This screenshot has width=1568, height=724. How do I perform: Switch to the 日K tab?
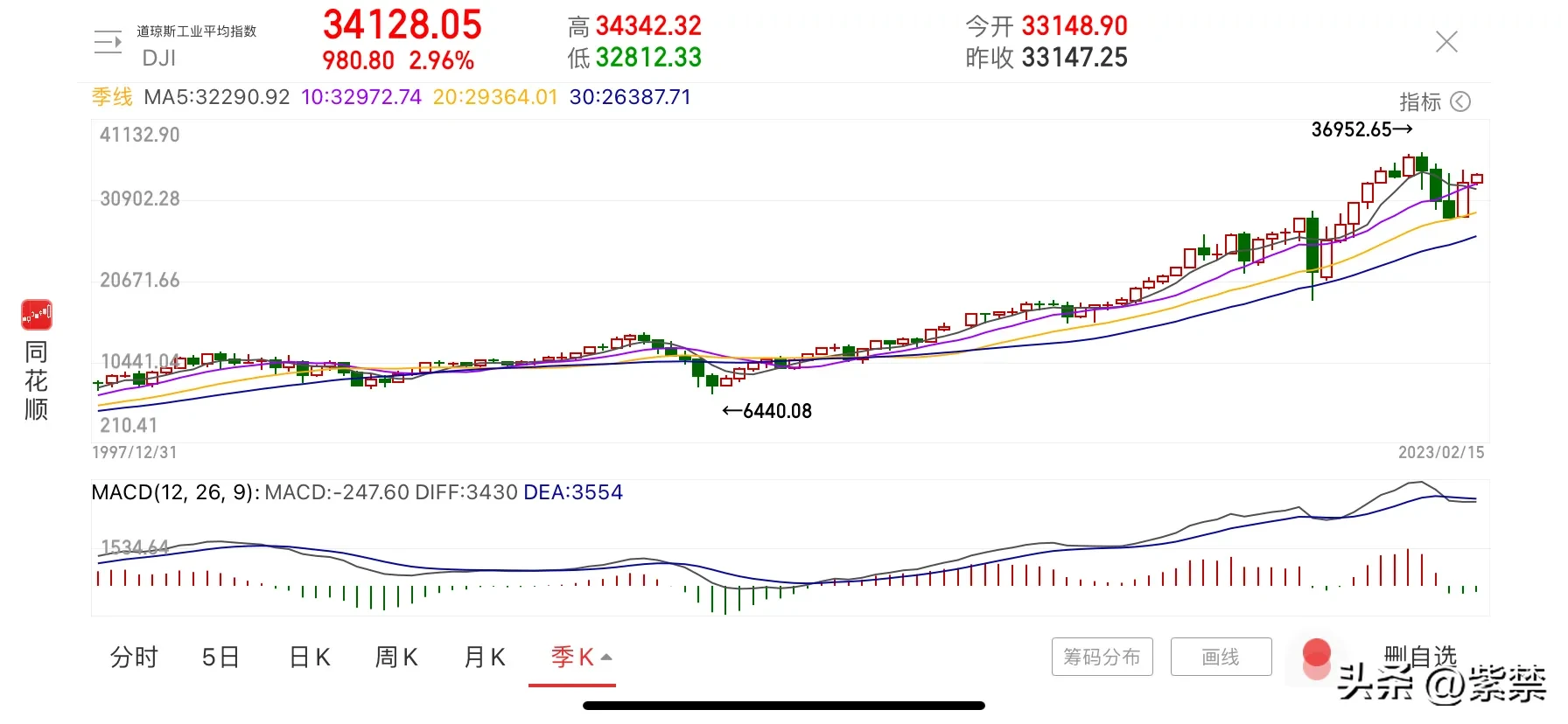310,657
